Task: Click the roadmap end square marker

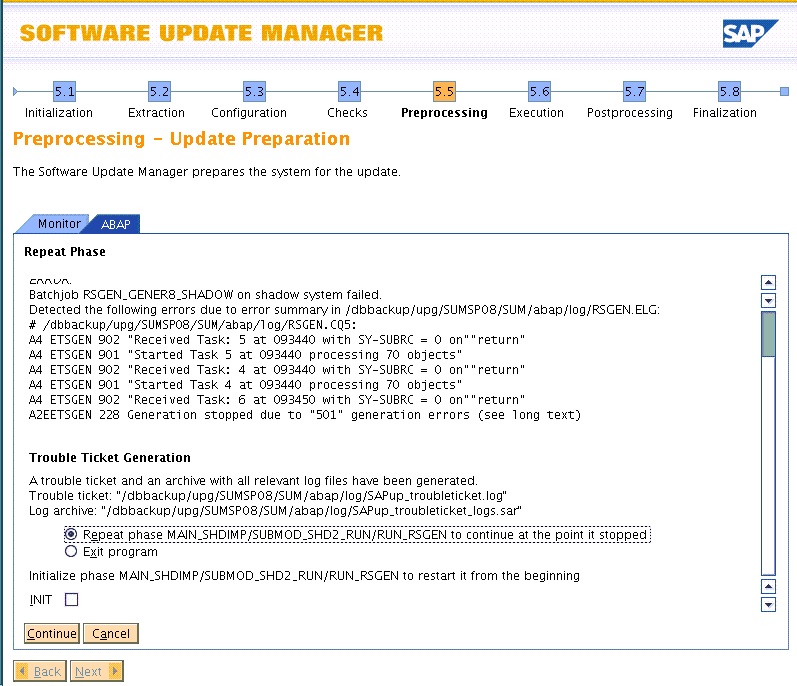Action: (784, 91)
